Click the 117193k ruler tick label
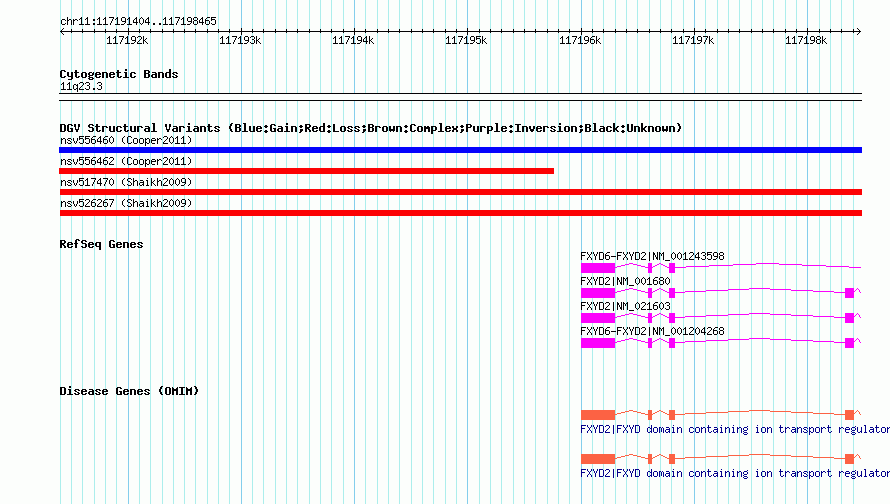 coord(240,40)
